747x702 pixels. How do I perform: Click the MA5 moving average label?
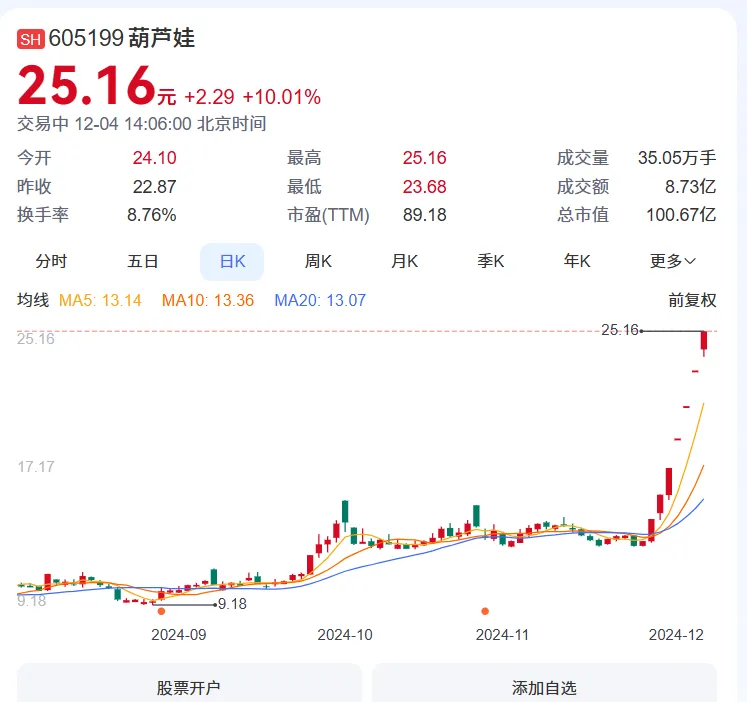(100, 300)
